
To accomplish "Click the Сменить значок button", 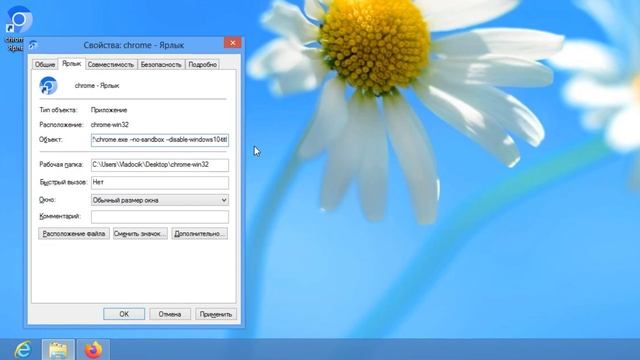I will click(x=140, y=234).
